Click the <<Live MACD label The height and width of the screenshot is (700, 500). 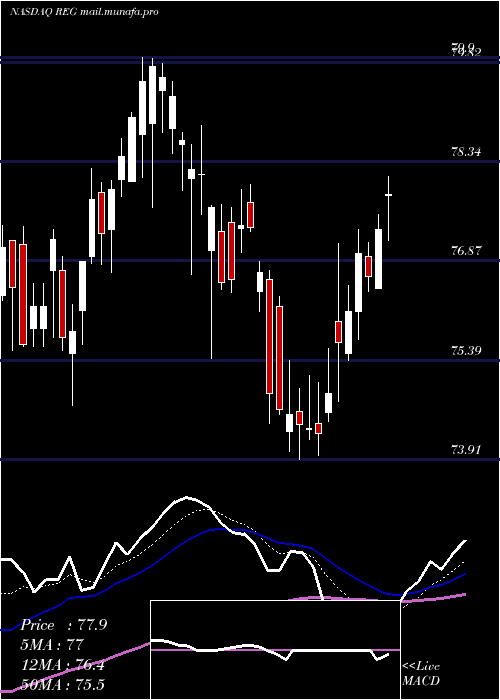(x=421, y=674)
